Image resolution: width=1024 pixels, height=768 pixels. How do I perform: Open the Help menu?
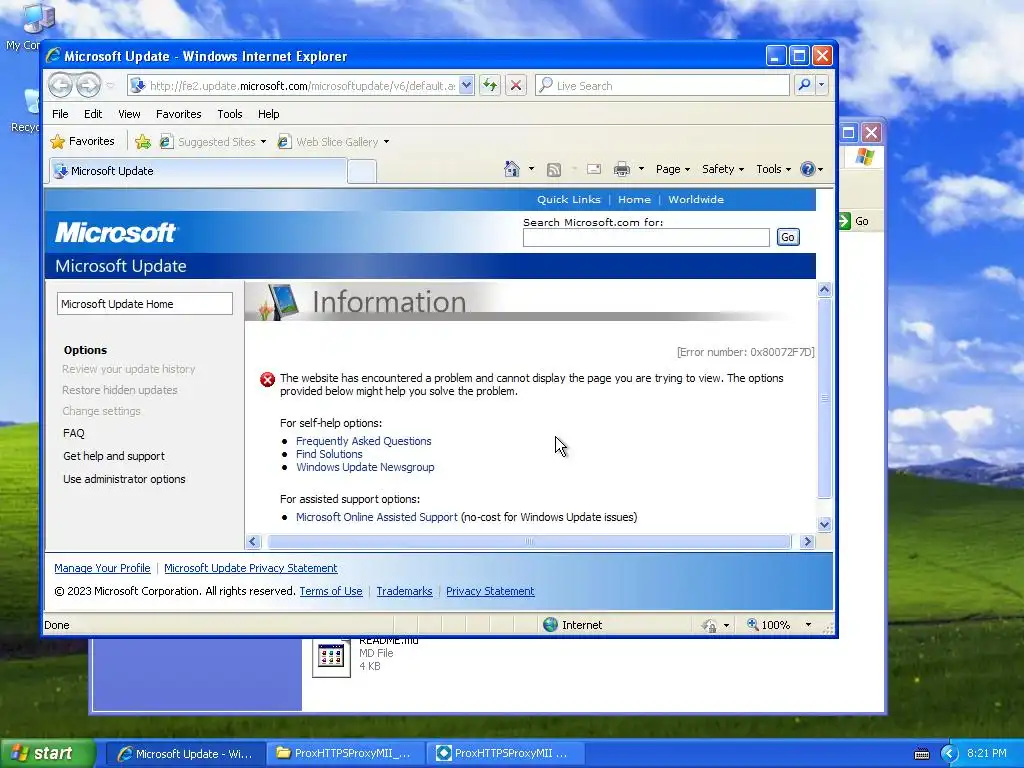268,114
